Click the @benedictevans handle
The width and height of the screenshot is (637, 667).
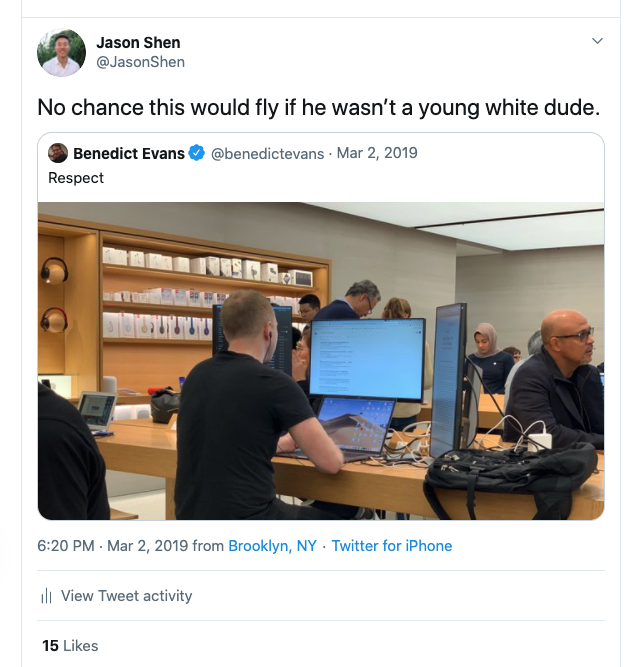267,154
